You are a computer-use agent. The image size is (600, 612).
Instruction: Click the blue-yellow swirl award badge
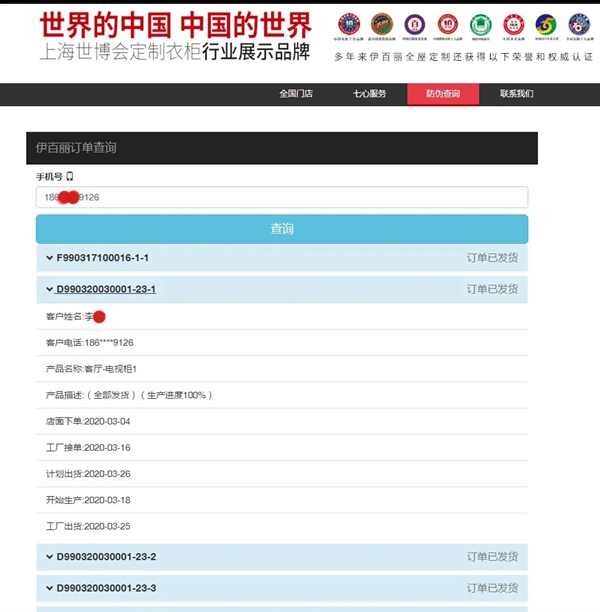coord(547,25)
